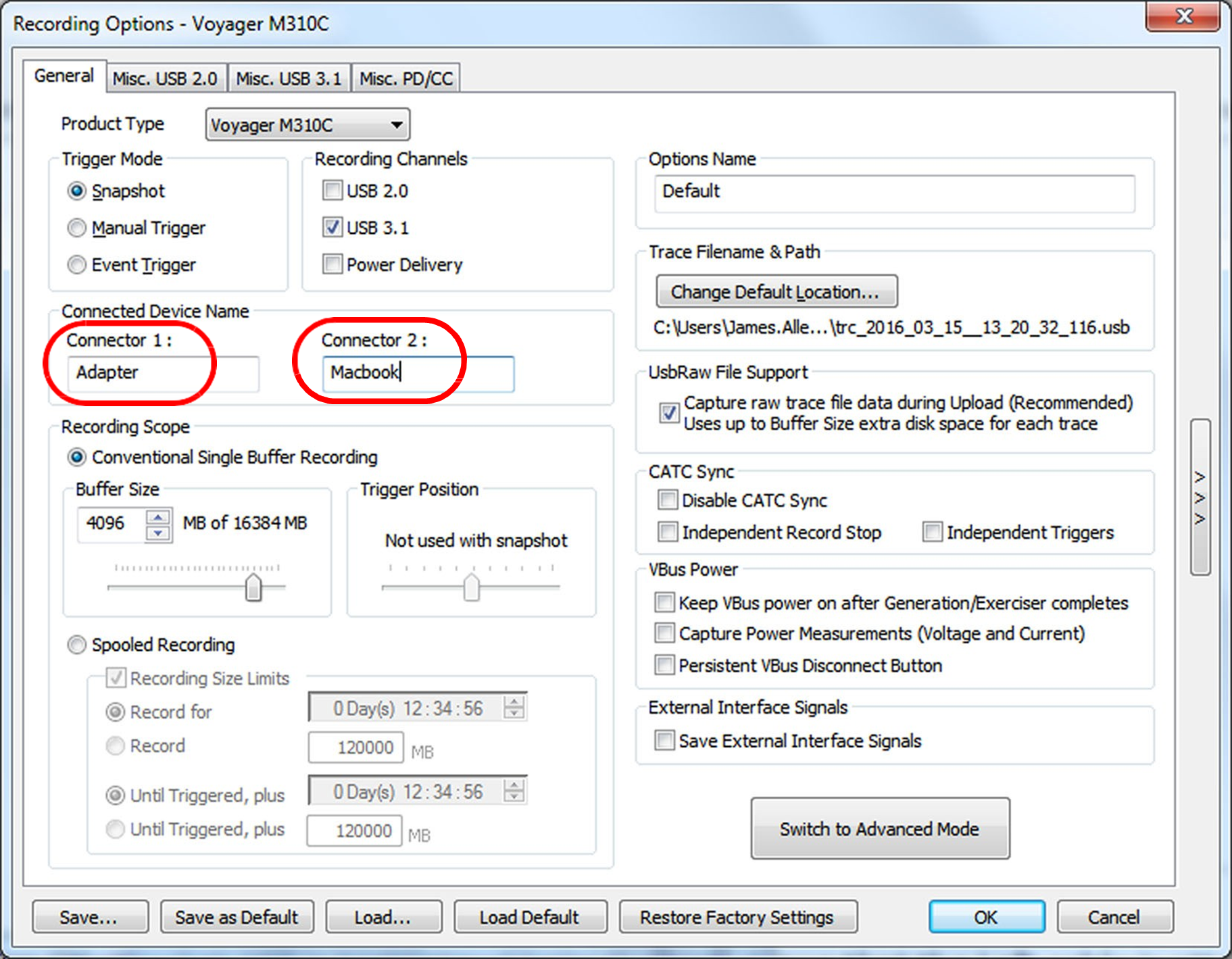
Task: Select the General tab
Action: pos(64,76)
